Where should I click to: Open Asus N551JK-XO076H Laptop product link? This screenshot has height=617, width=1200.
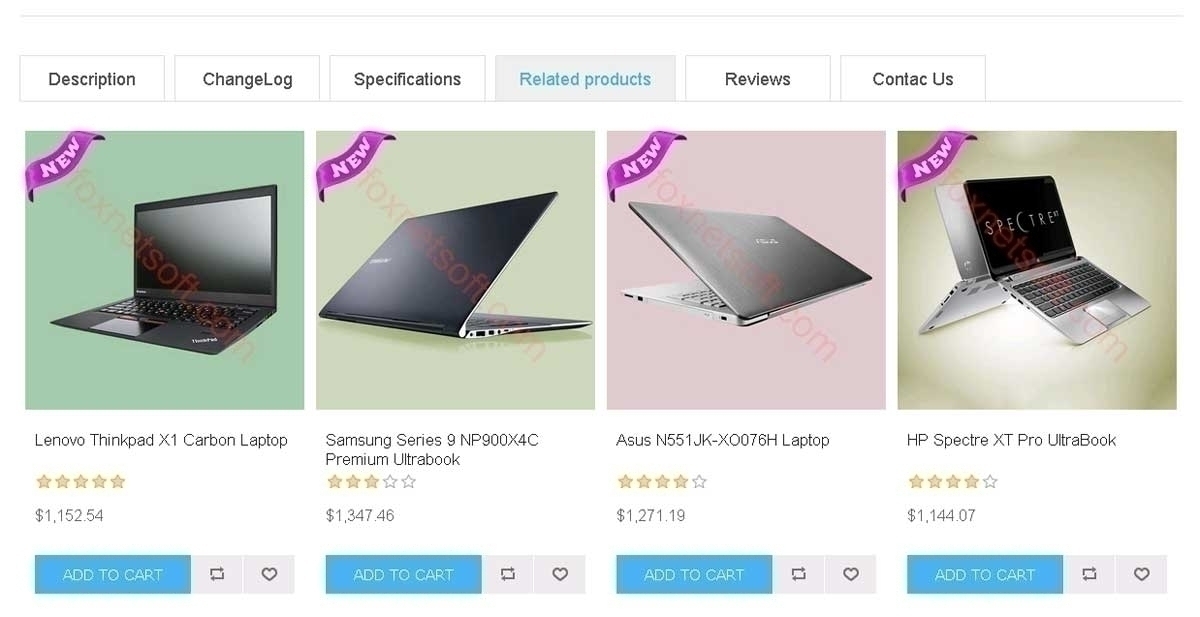(723, 440)
